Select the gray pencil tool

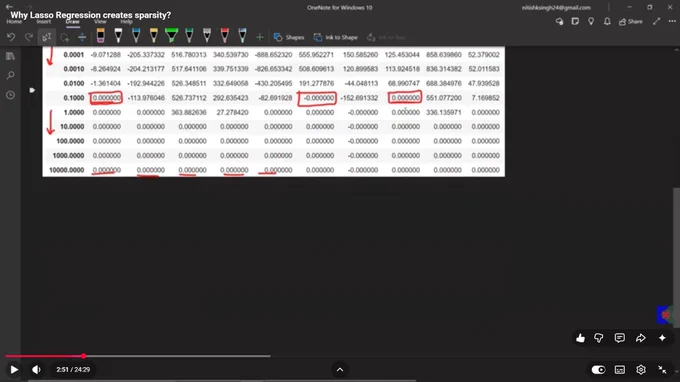[x=207, y=36]
